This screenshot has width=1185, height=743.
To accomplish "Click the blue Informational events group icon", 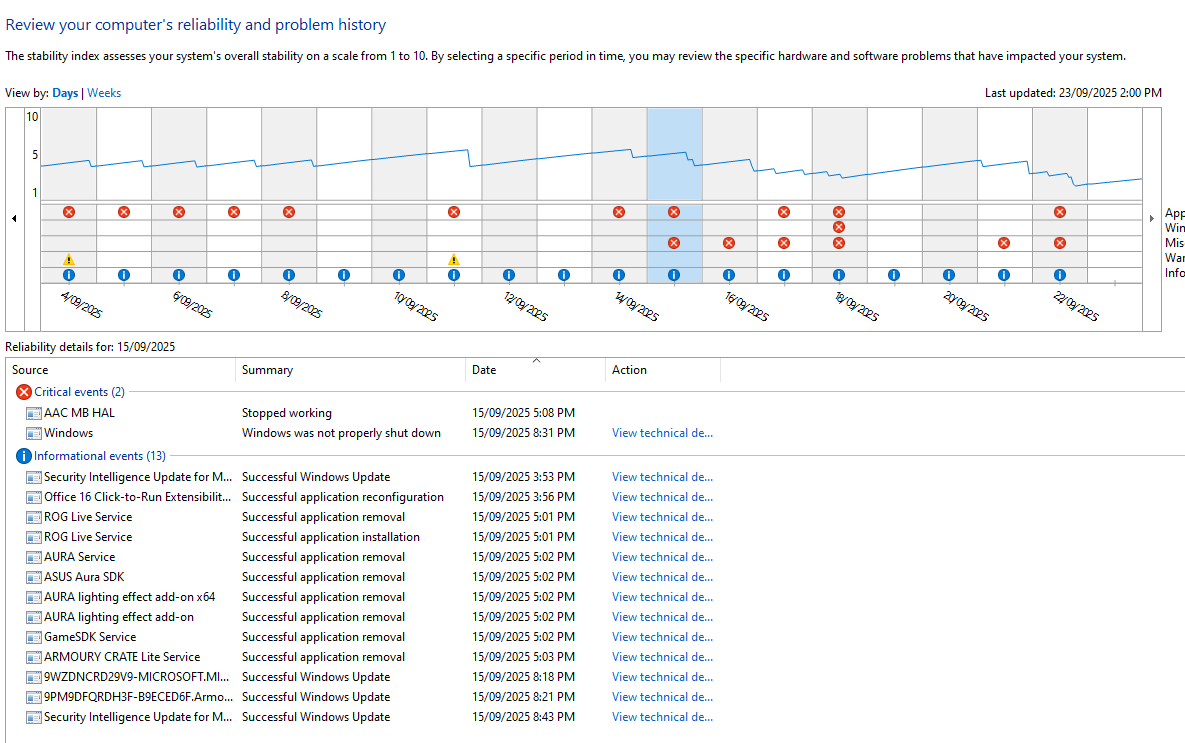I will [24, 456].
